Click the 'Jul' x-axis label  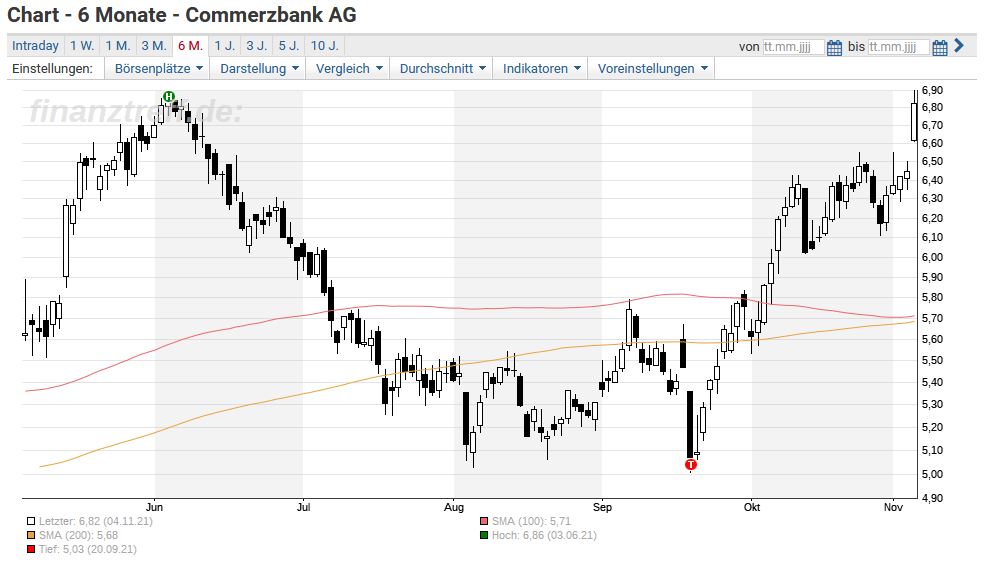click(x=303, y=507)
